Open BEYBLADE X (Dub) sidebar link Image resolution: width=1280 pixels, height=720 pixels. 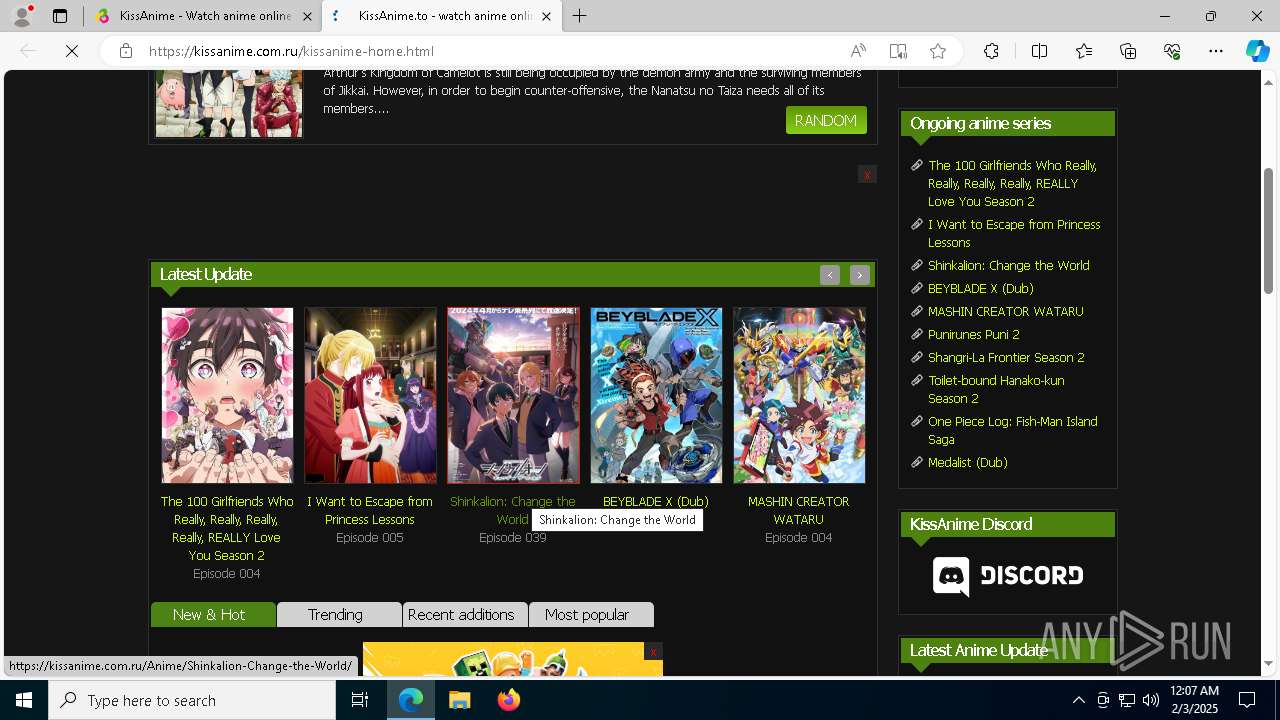[x=980, y=288]
